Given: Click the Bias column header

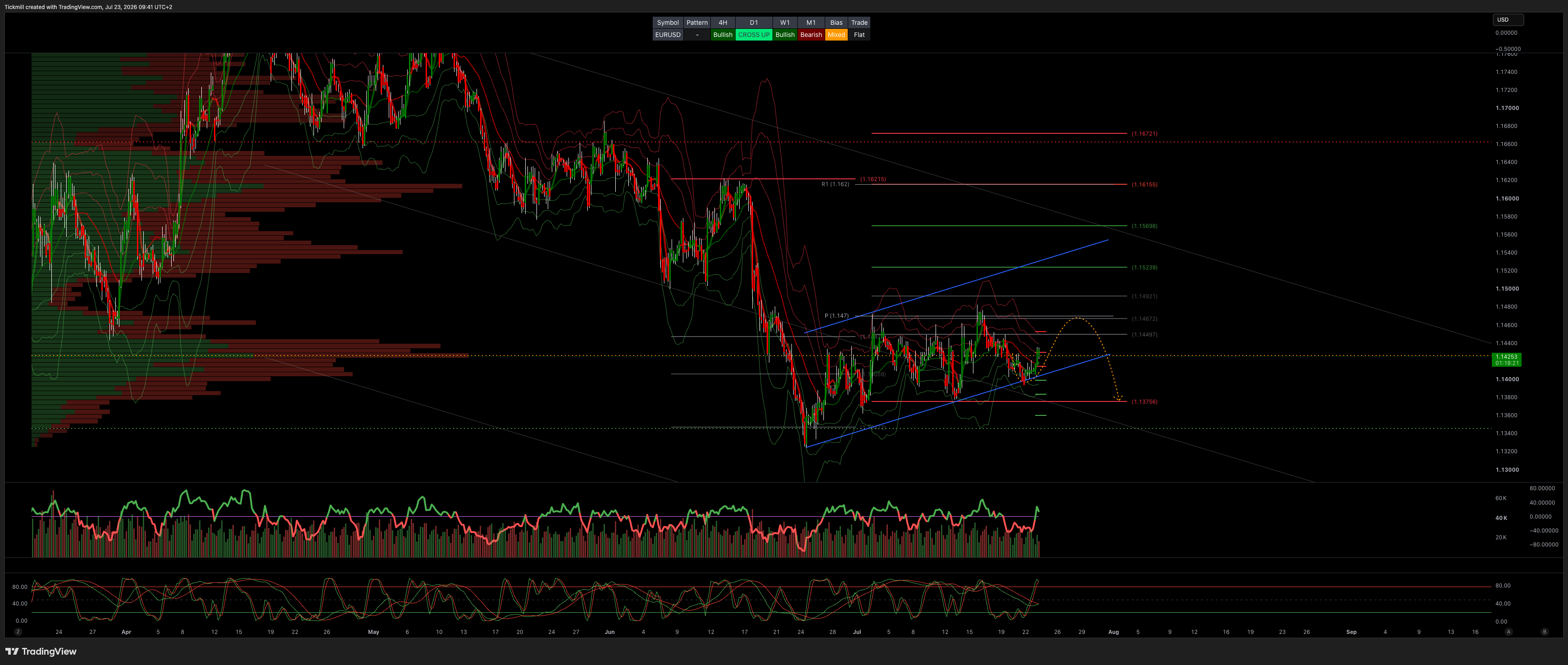Looking at the screenshot, I should tap(836, 23).
